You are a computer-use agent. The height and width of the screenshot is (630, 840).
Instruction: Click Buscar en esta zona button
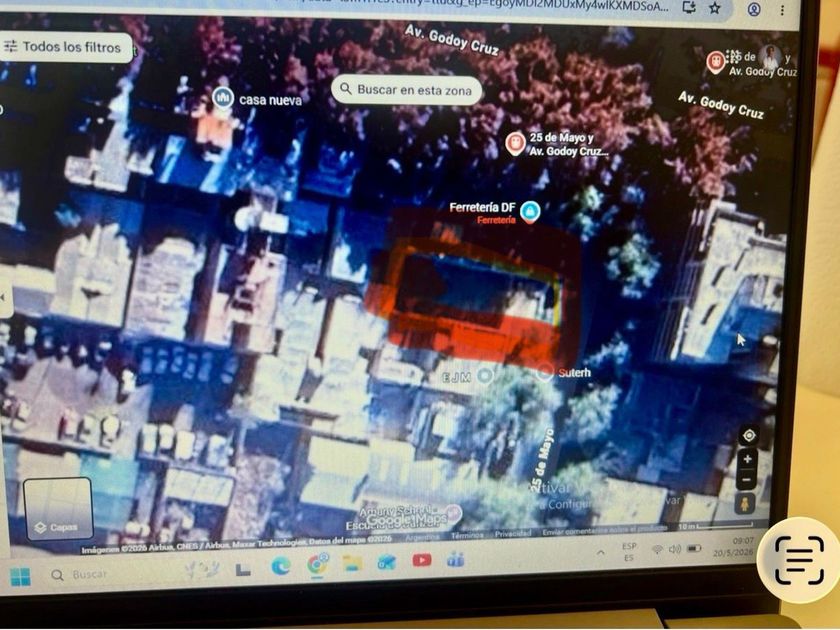click(x=406, y=89)
